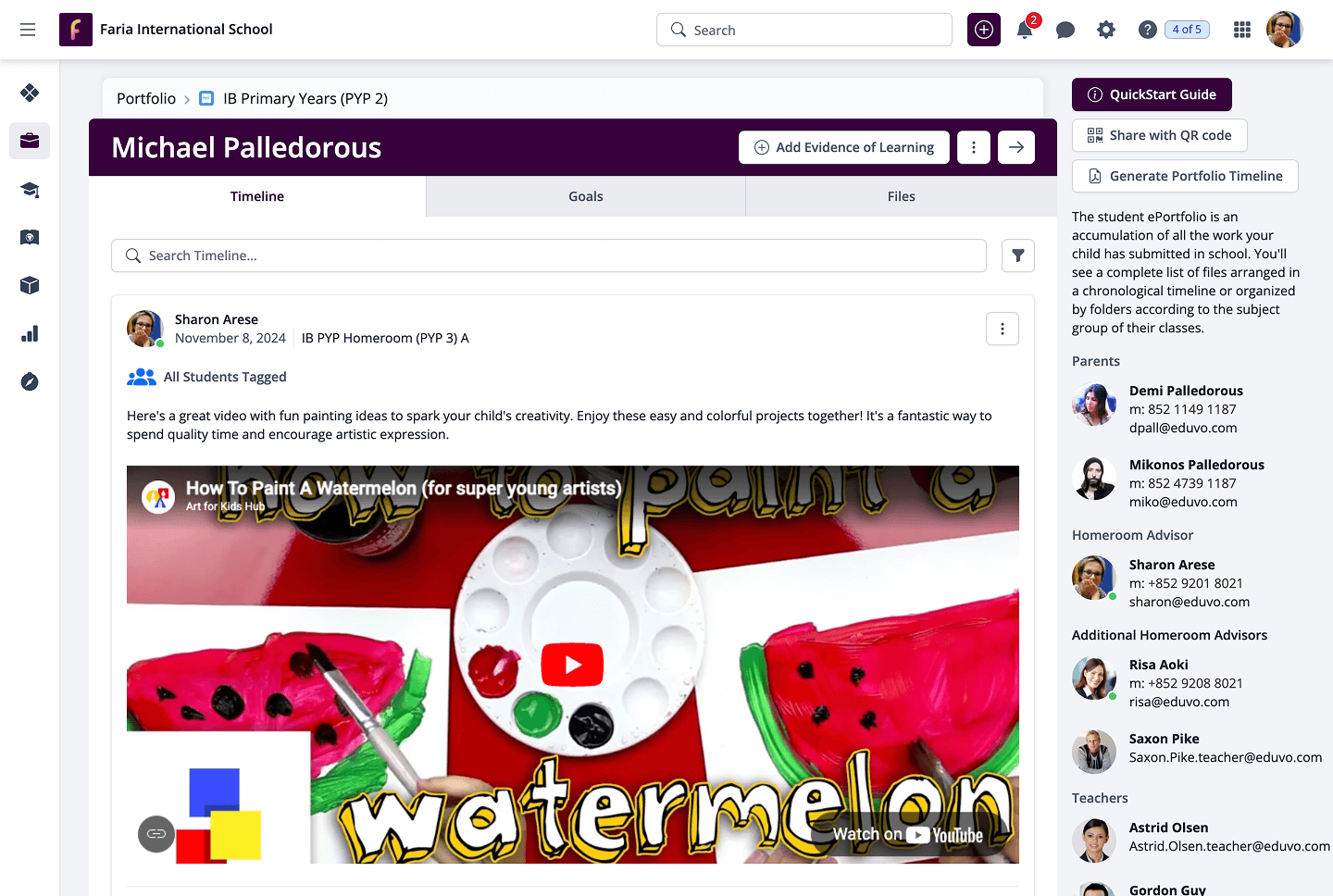The image size is (1333, 896).
Task: Open the settings gear icon
Action: pos(1106,30)
